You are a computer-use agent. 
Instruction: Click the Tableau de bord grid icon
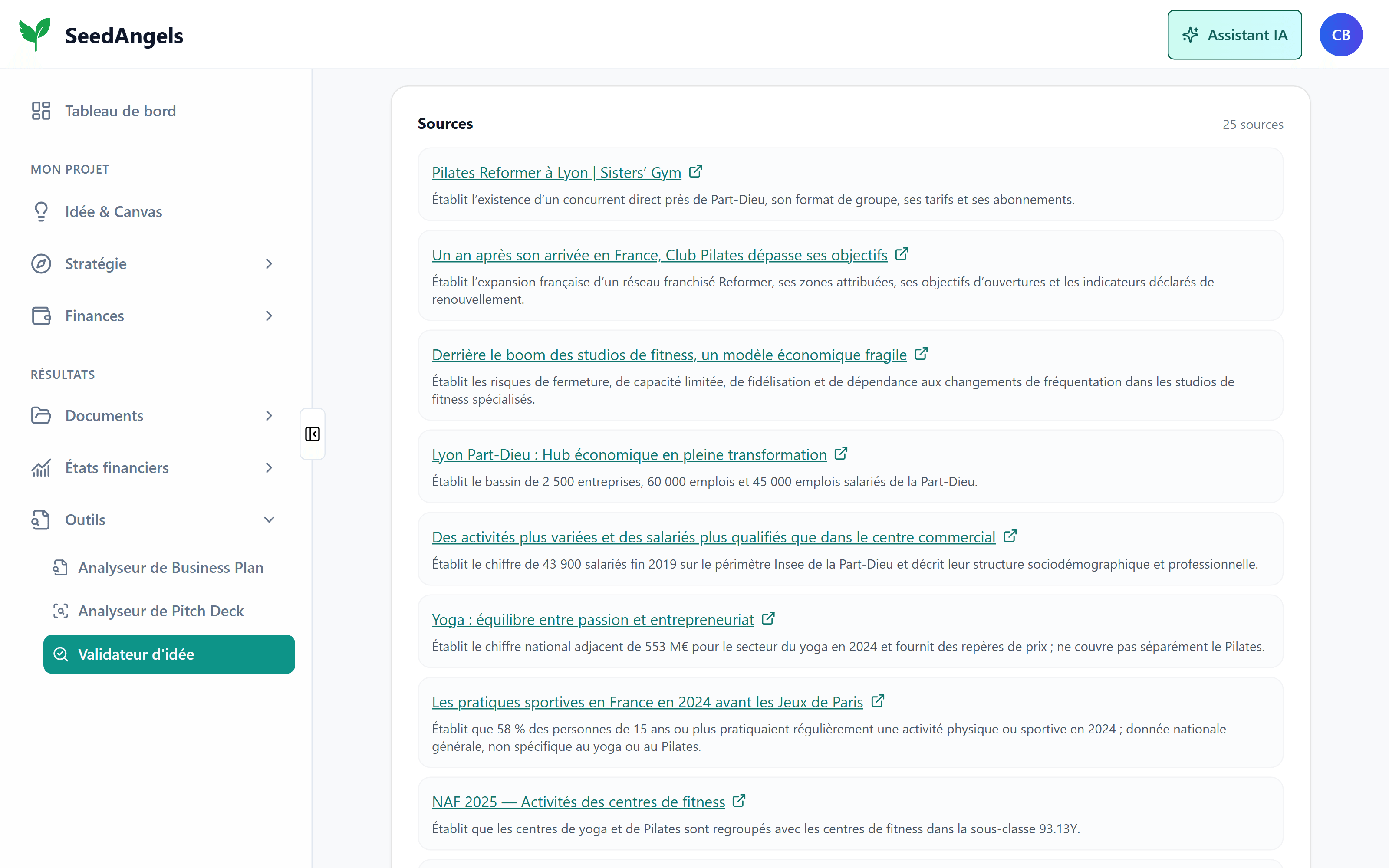[41, 111]
